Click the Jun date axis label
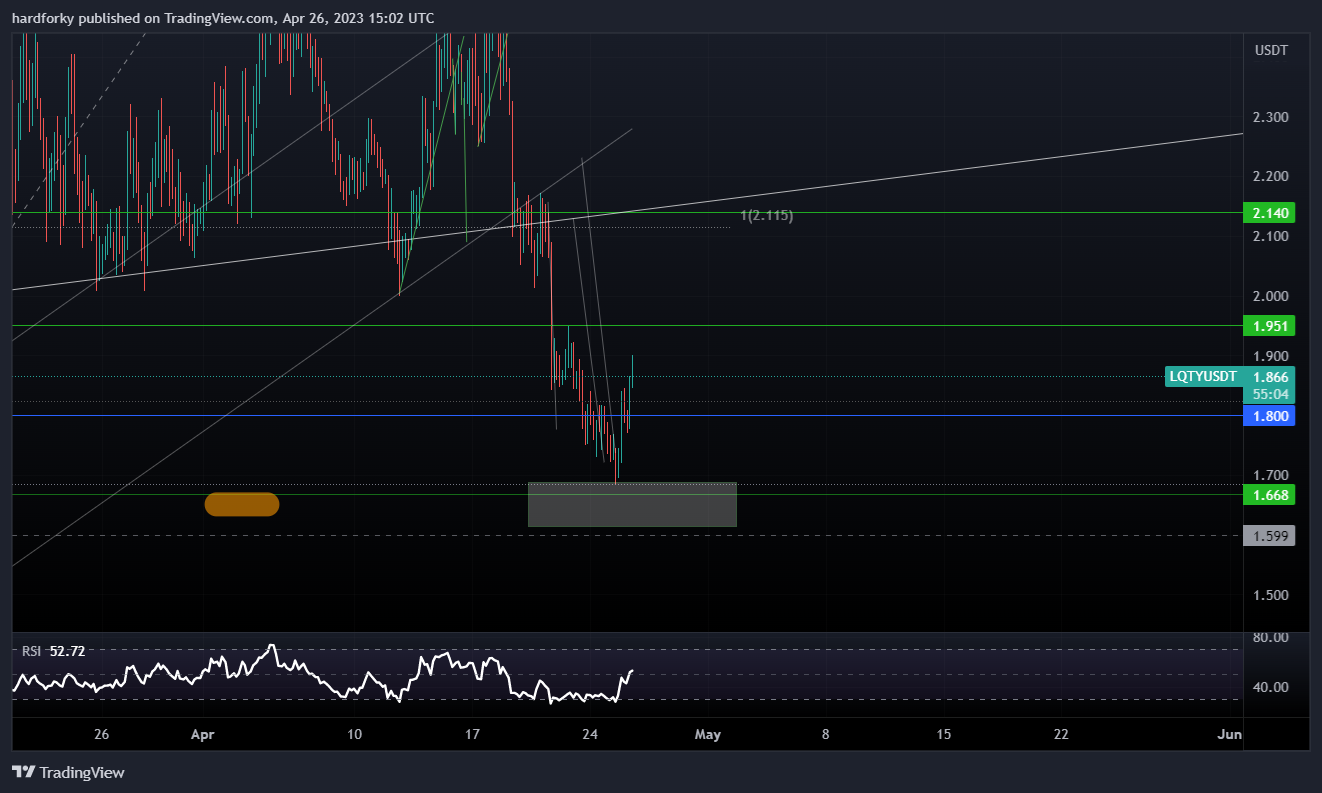The width and height of the screenshot is (1322, 793). click(1230, 734)
